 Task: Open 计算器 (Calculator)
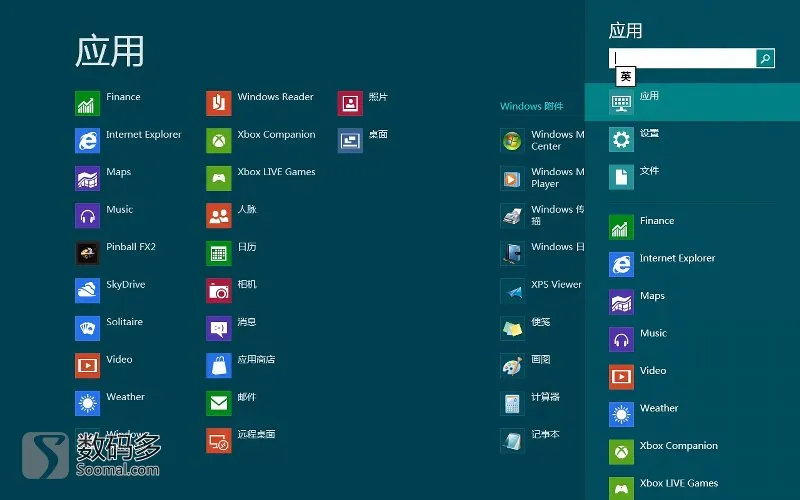pyautogui.click(x=530, y=403)
